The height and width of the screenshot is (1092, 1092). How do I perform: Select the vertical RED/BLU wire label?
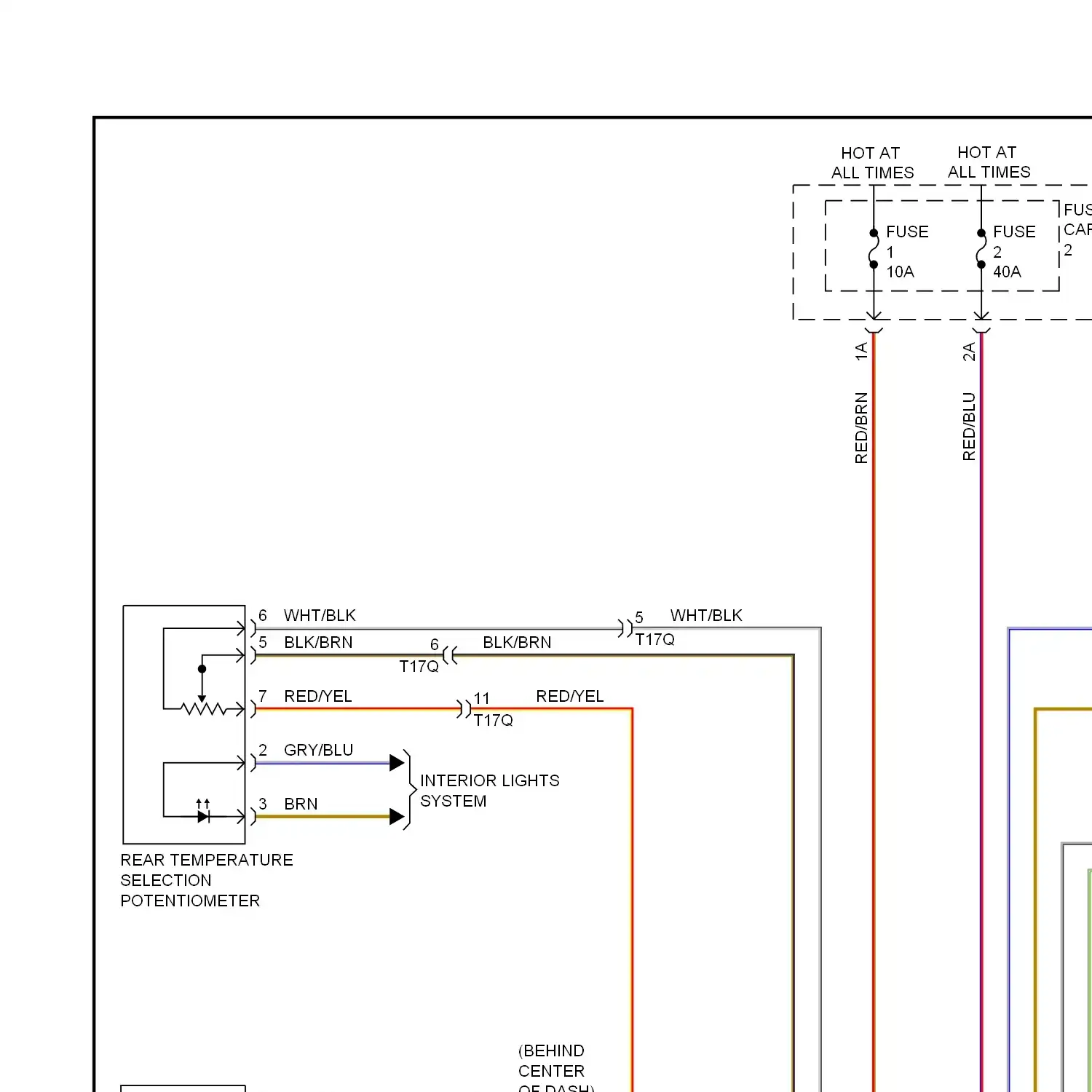click(x=969, y=427)
